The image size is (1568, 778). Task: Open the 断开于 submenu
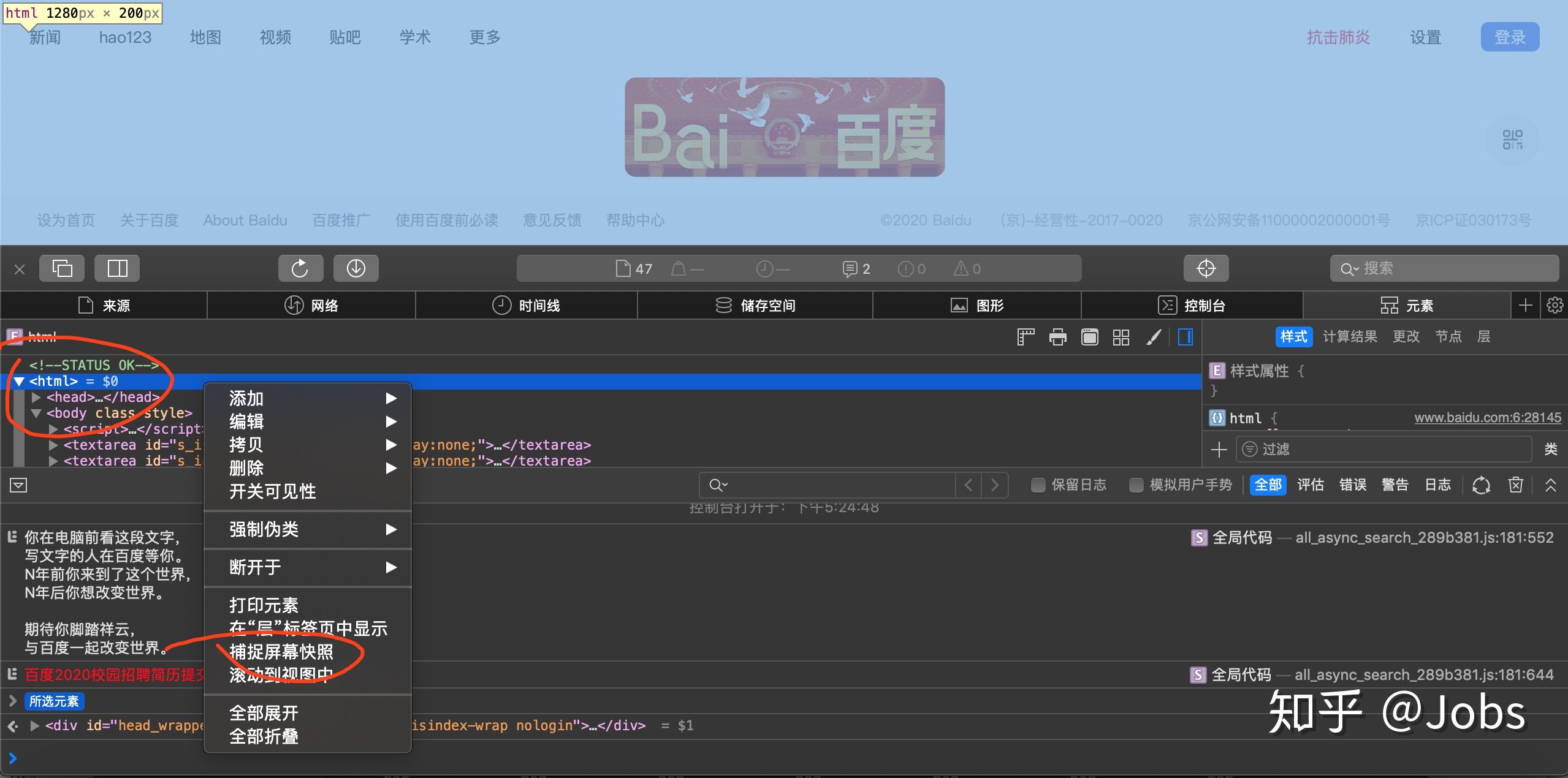(307, 567)
